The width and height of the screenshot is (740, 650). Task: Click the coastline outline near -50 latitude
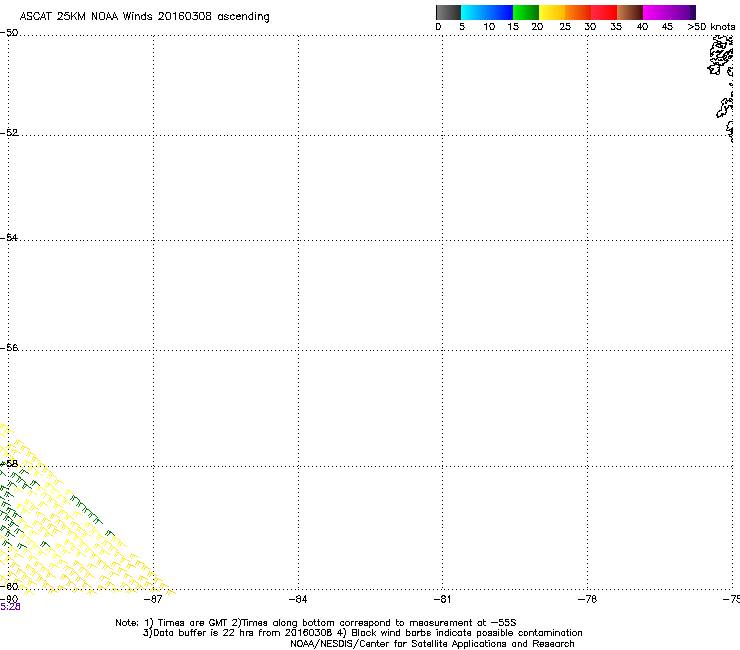coord(721,55)
